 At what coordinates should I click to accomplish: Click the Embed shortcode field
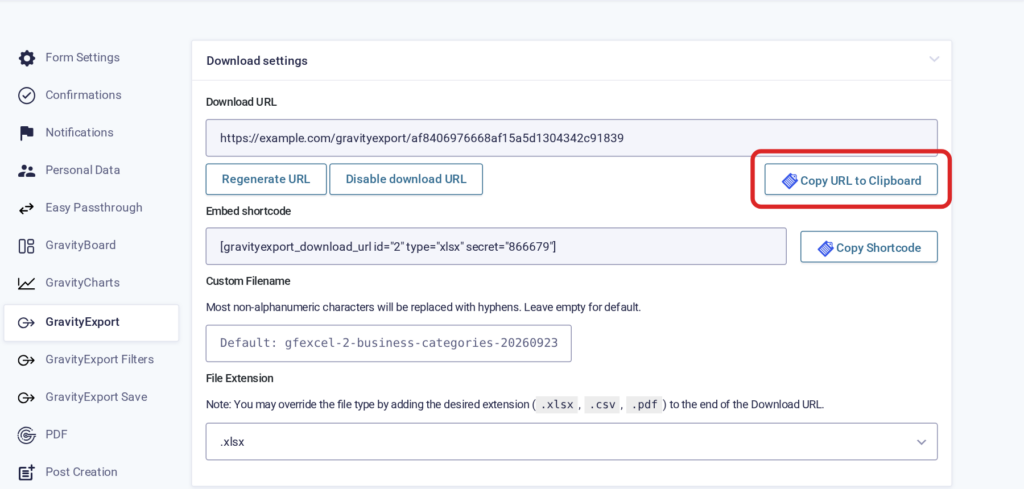[496, 246]
